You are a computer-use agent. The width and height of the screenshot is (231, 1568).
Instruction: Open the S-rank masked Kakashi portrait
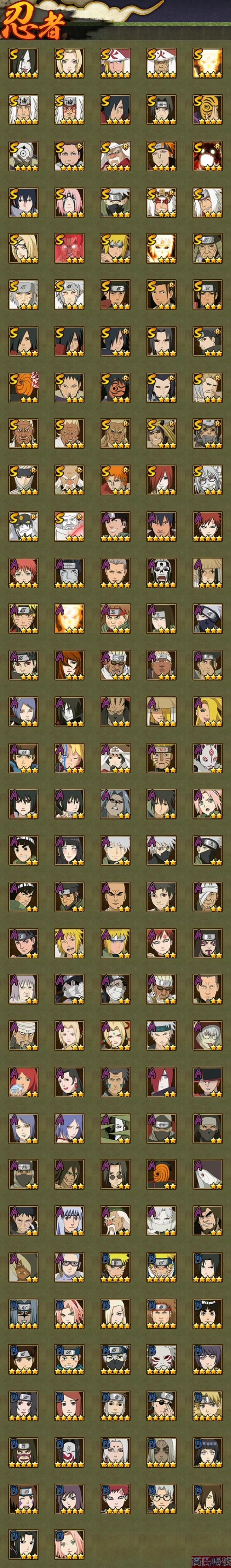pyautogui.click(x=115, y=202)
